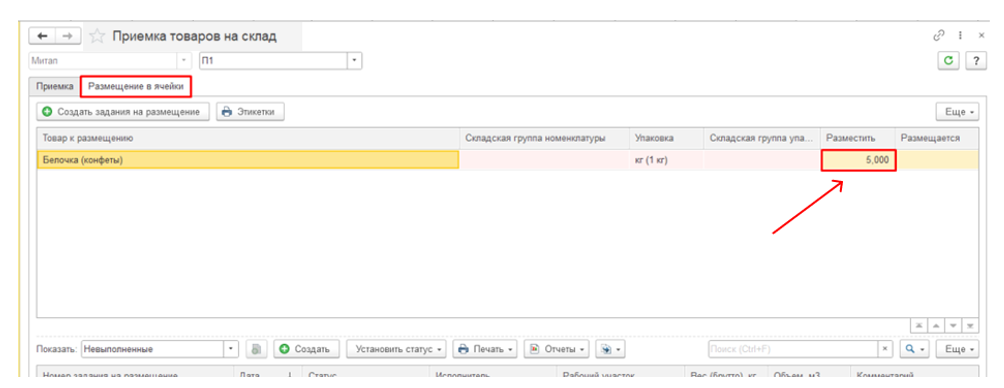1004x388 pixels.
Task: Open the Размещение в ячейки tab
Action: [x=136, y=86]
